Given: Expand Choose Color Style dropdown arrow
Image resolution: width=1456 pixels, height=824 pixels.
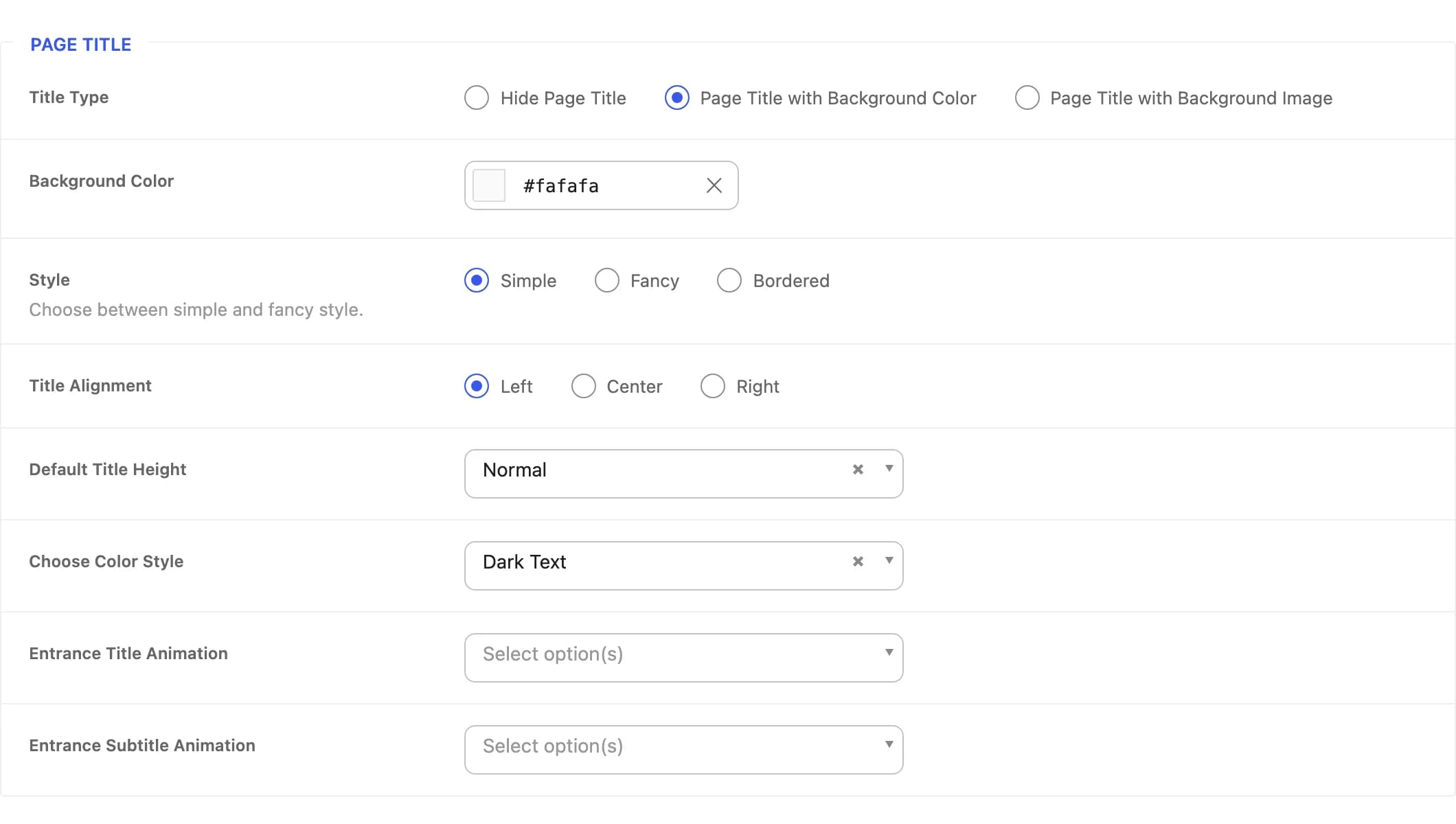Looking at the screenshot, I should tap(889, 561).
